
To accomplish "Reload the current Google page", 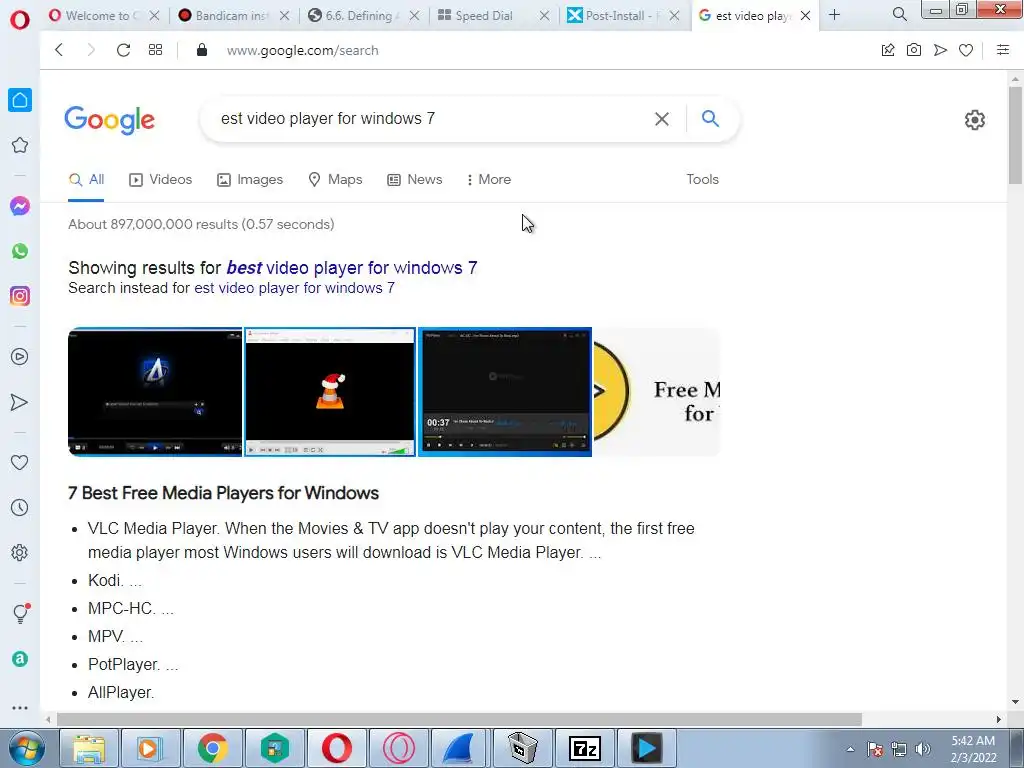I will pos(123,50).
